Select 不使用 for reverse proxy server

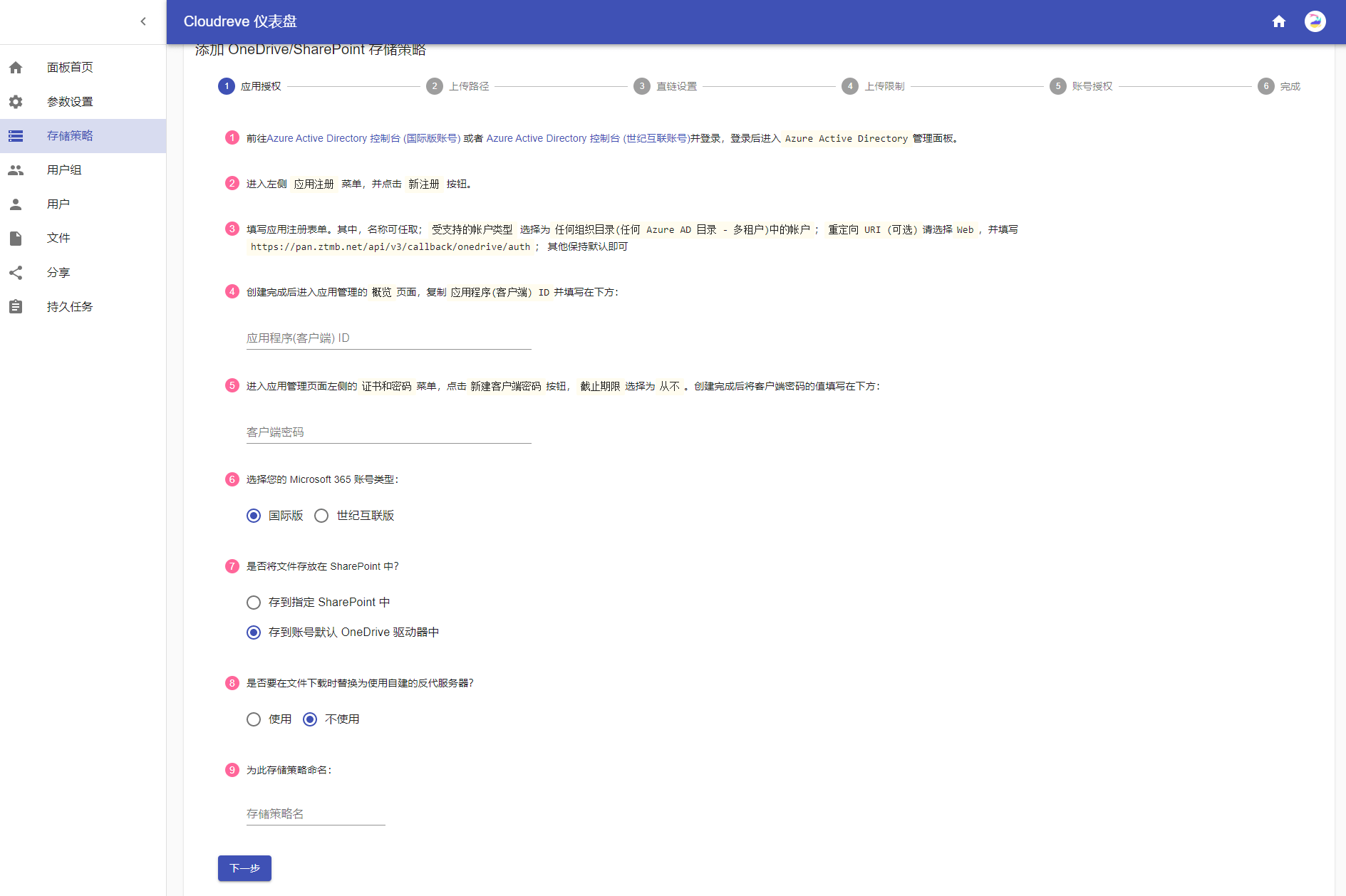point(310,719)
